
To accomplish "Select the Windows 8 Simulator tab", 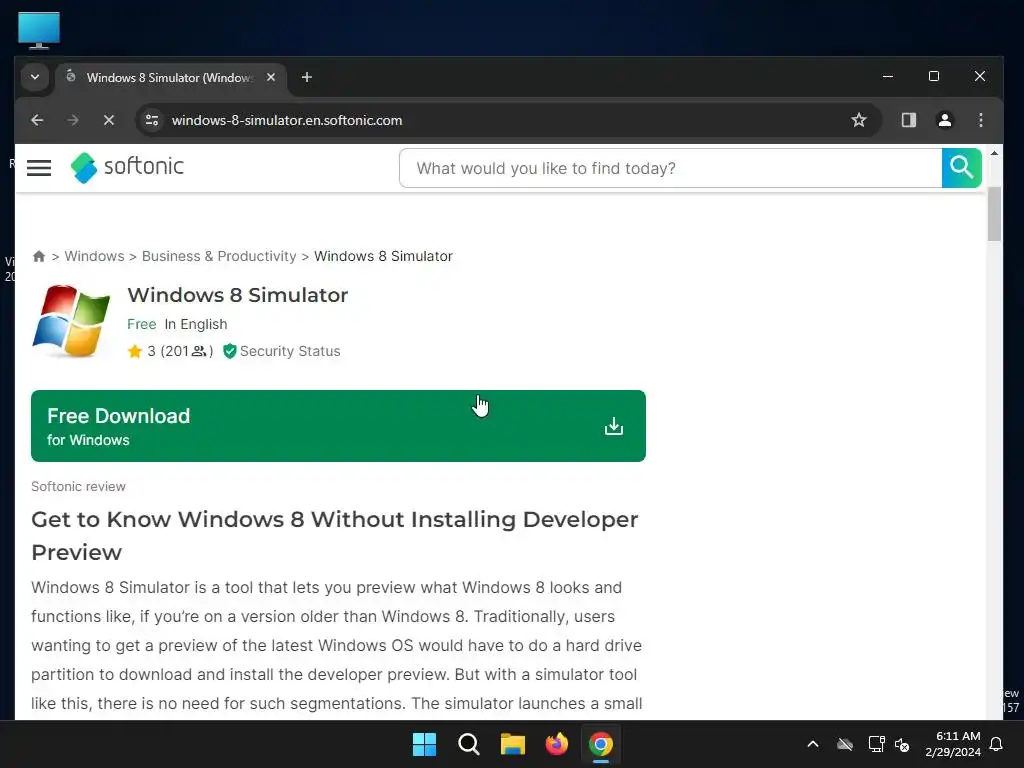I will tap(171, 78).
